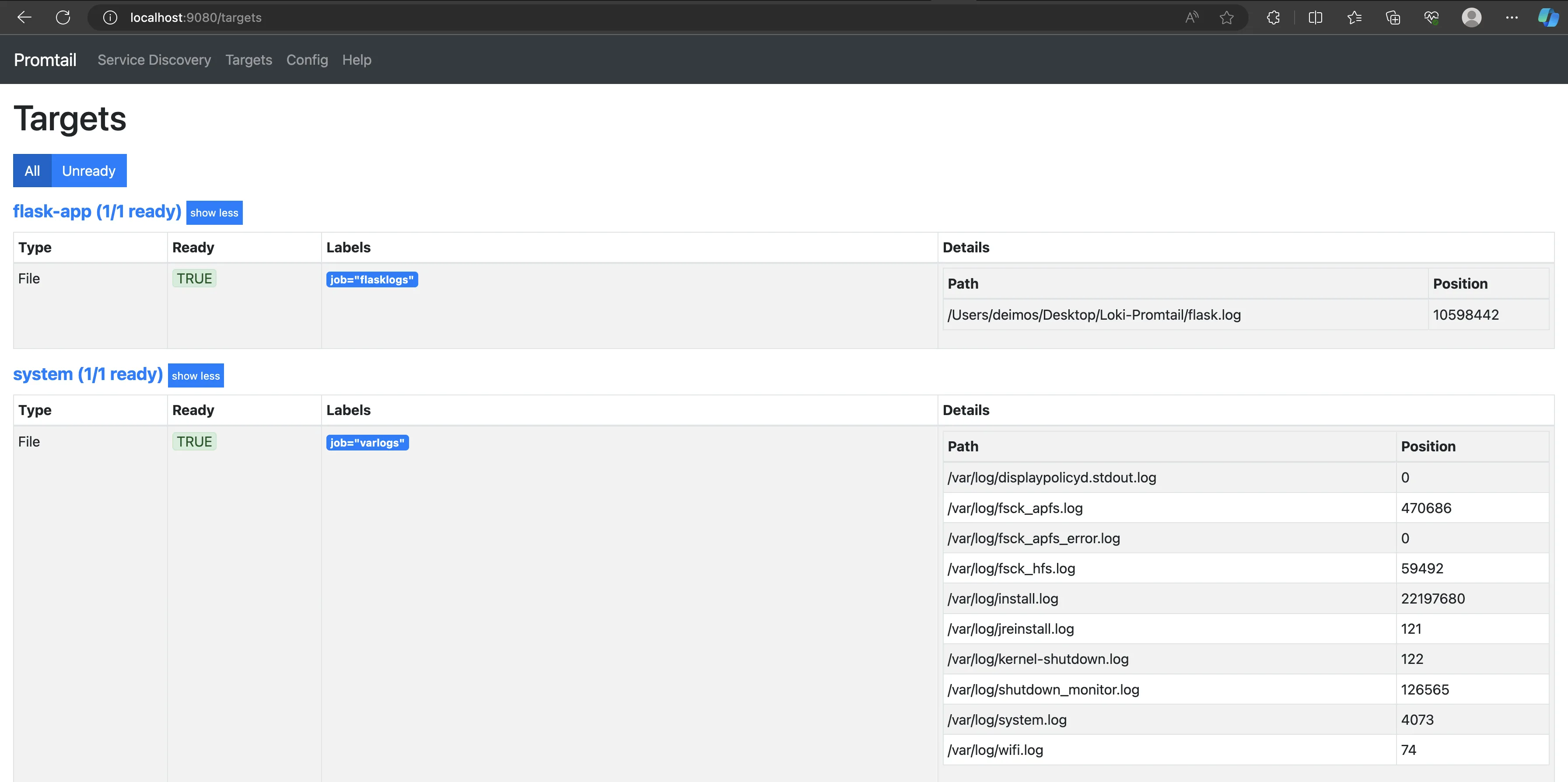
Task: Click the job="varlogs" label badge
Action: pos(367,443)
